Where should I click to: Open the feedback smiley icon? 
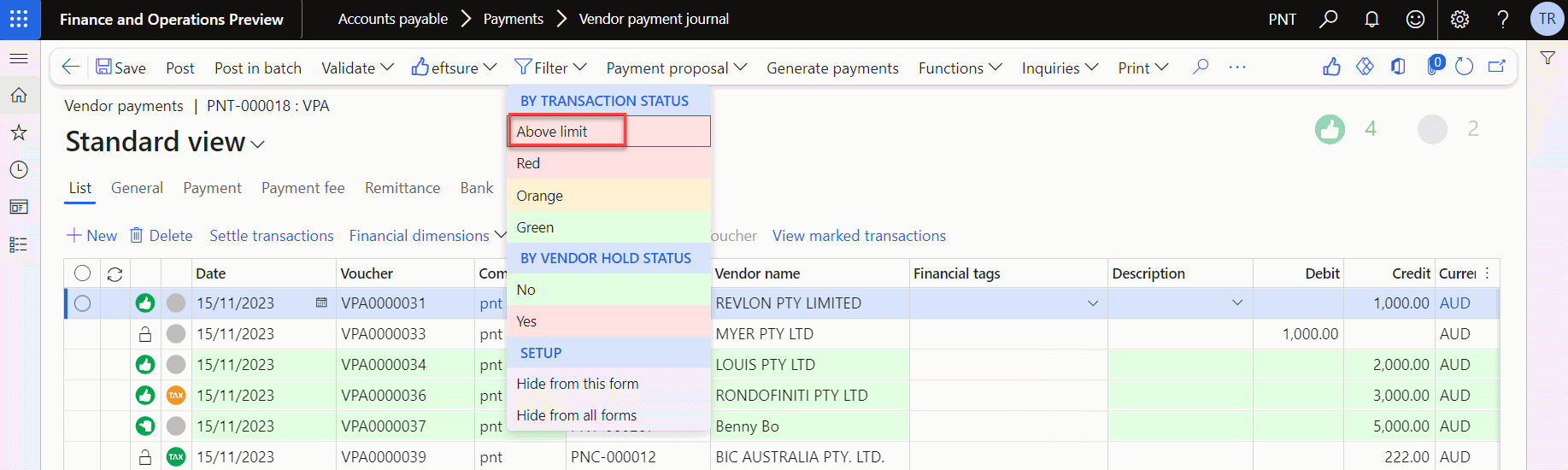[x=1415, y=19]
